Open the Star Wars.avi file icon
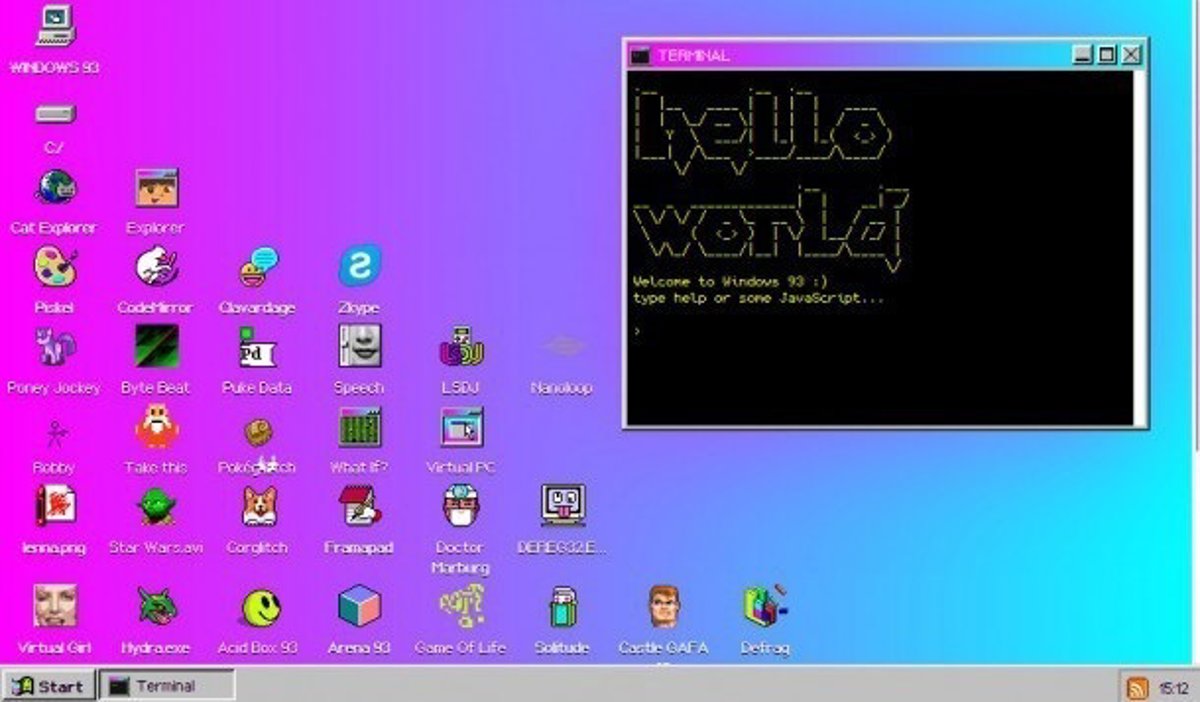 (156, 507)
